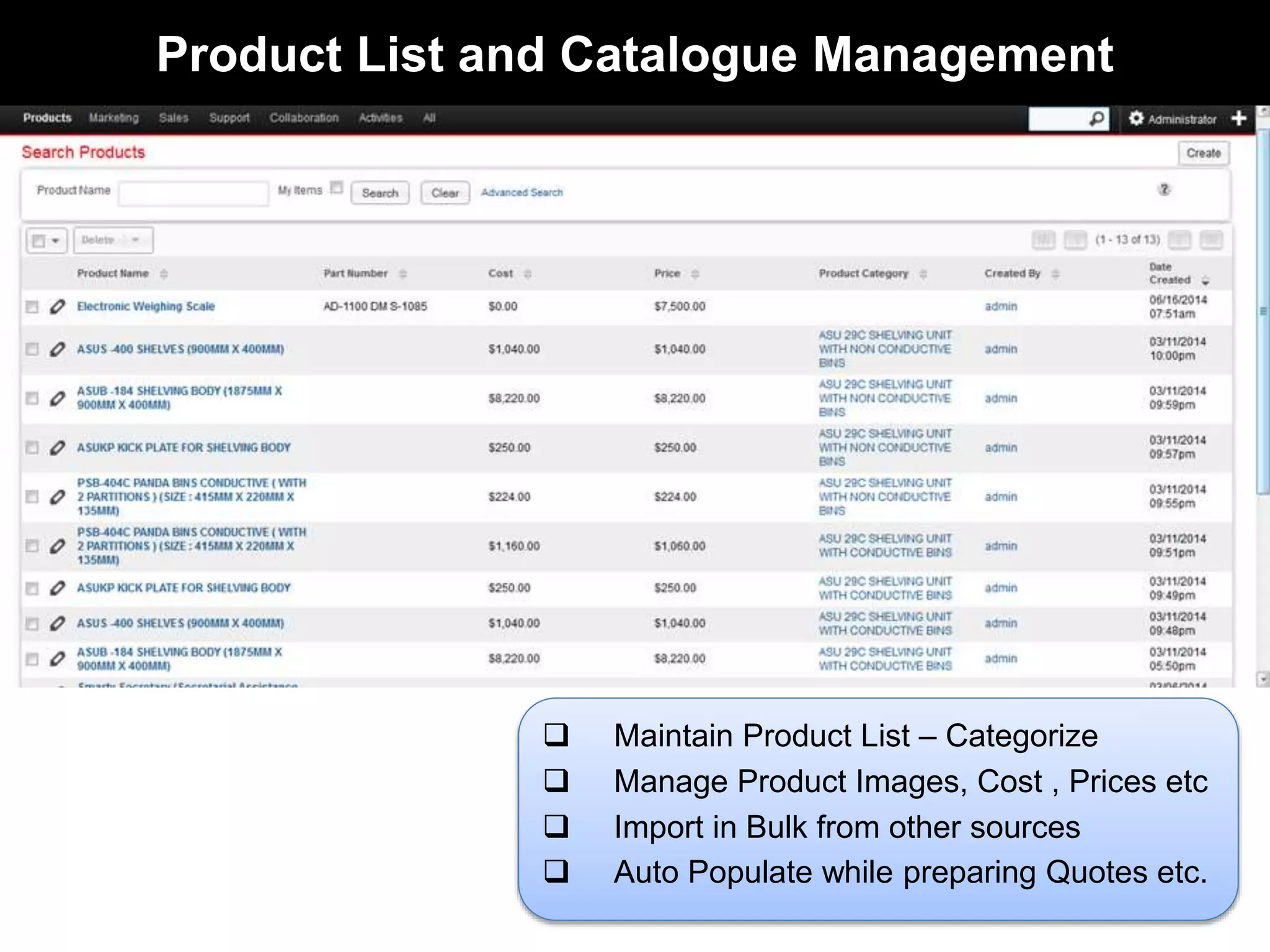Edit pencil for ASUKP KICK PLATE 09:49pm row
1270x952 pixels.
coord(57,588)
